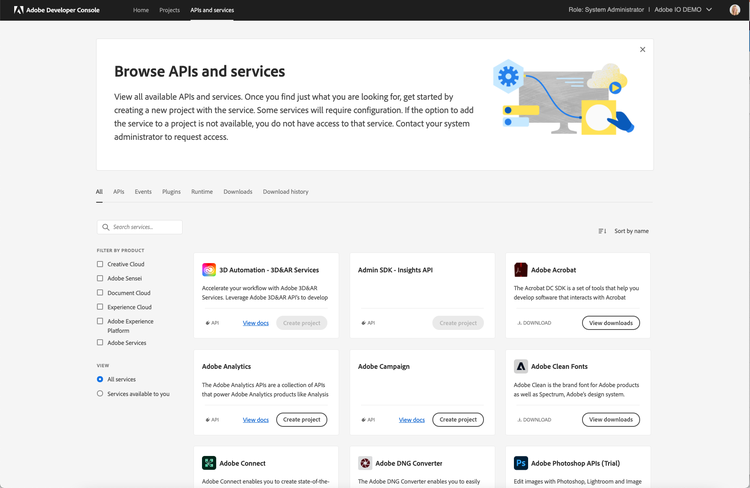This screenshot has height=488, width=750.
Task: Open View docs link for Adobe Campaign
Action: 411,420
